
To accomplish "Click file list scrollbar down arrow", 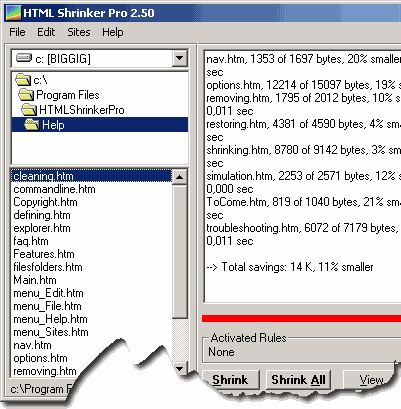I will tap(180, 368).
